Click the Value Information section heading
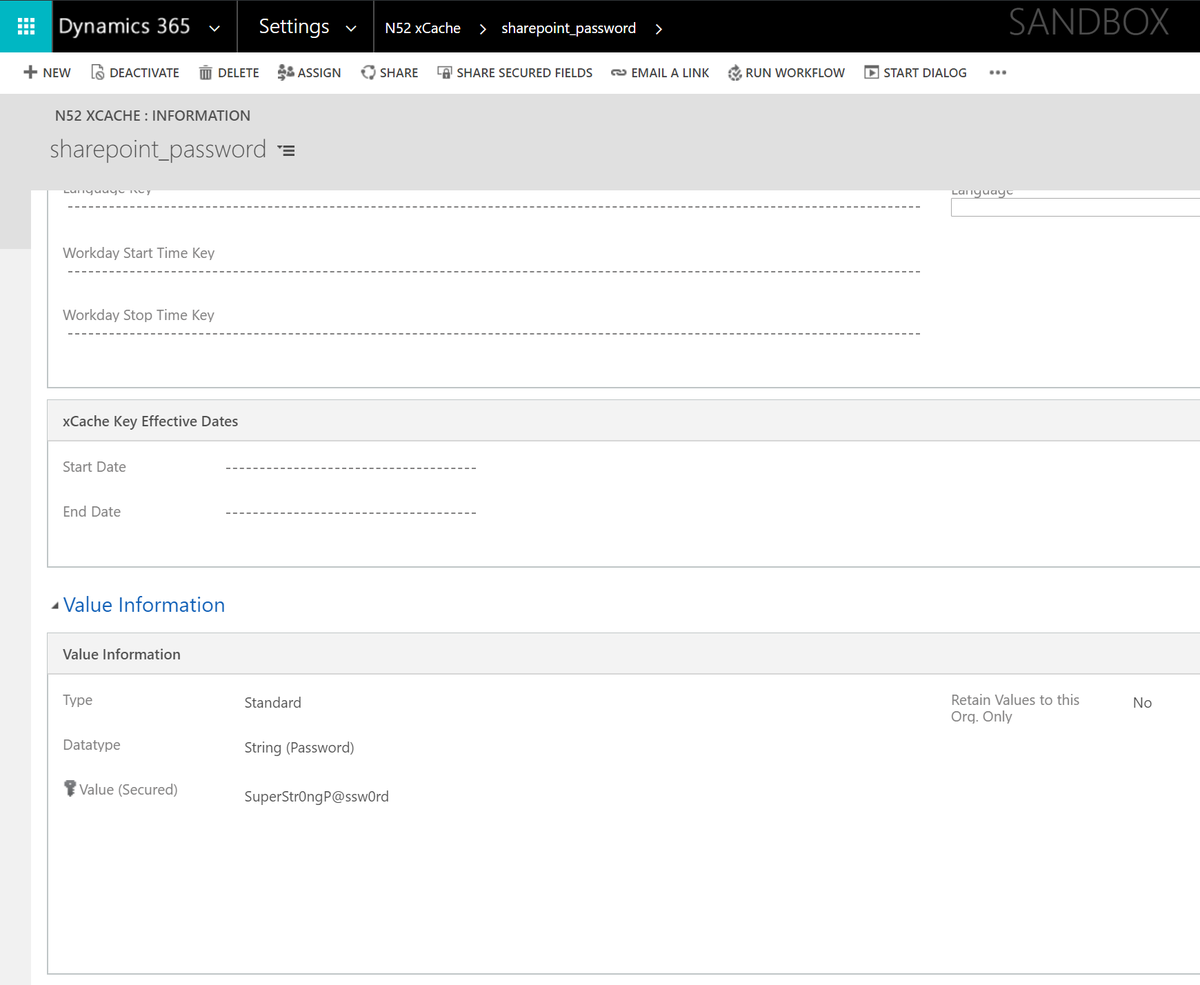This screenshot has height=985, width=1200. [144, 605]
